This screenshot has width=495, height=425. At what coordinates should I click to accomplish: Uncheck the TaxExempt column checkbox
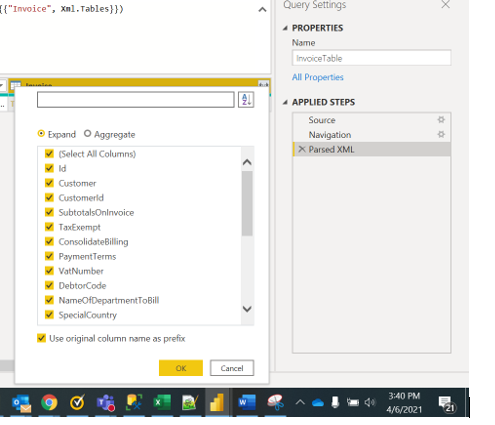[x=49, y=227]
